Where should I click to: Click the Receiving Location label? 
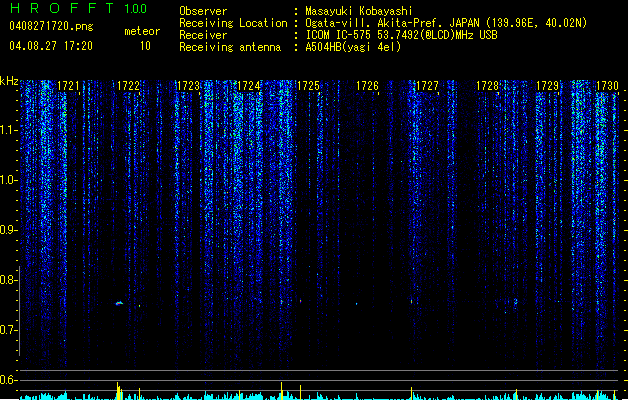coord(233,23)
